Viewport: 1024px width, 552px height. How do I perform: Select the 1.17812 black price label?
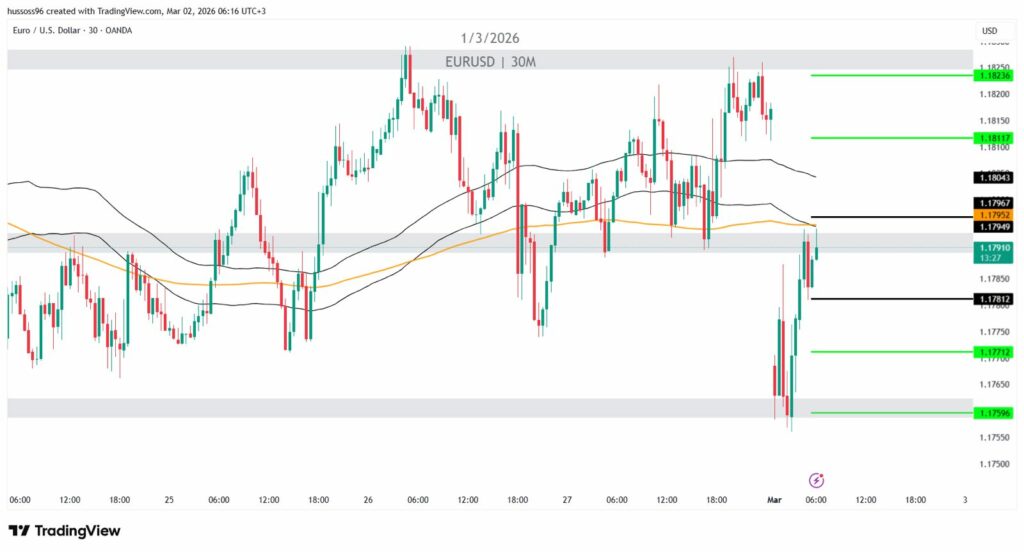pyautogui.click(x=995, y=298)
